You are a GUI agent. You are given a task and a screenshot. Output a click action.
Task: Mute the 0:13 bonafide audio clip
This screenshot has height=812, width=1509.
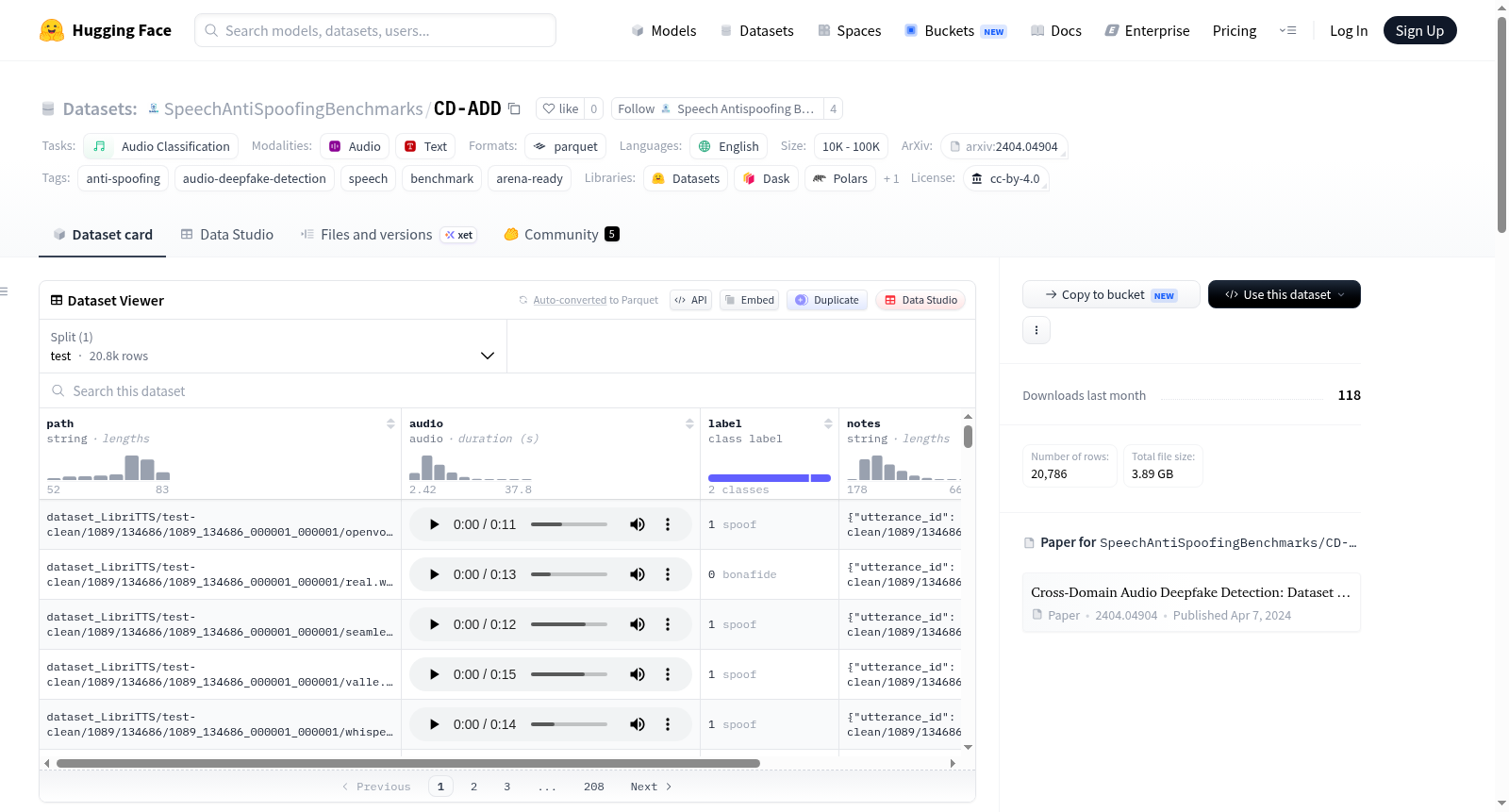pos(638,574)
